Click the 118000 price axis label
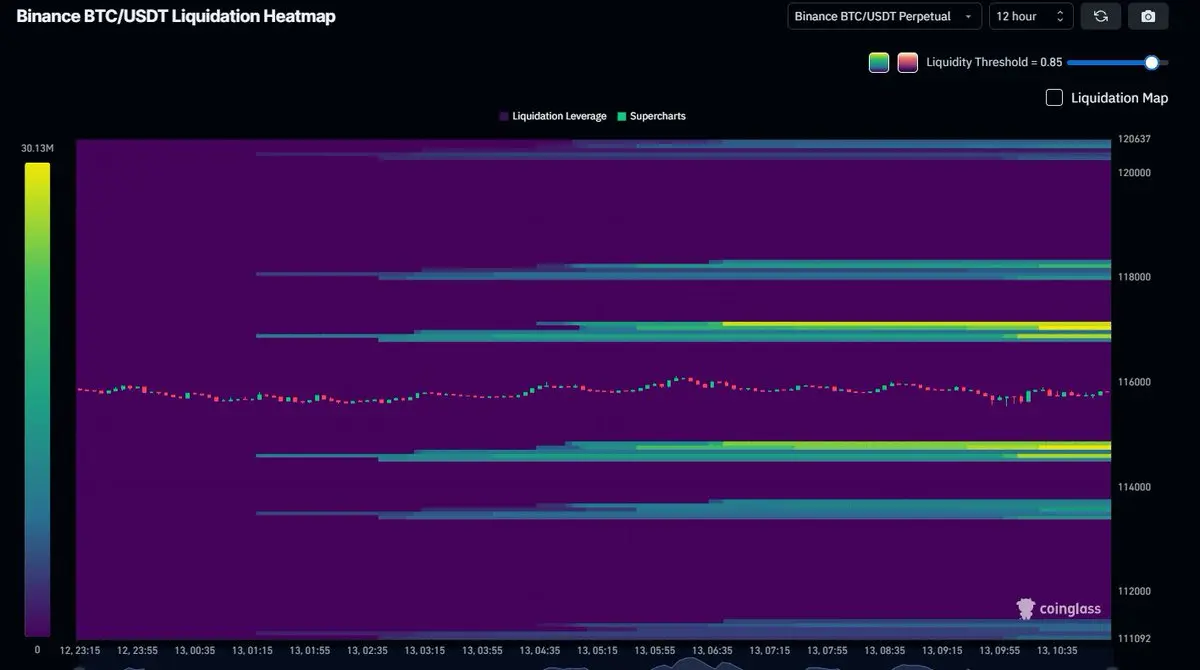The image size is (1200, 670). pyautogui.click(x=1134, y=277)
